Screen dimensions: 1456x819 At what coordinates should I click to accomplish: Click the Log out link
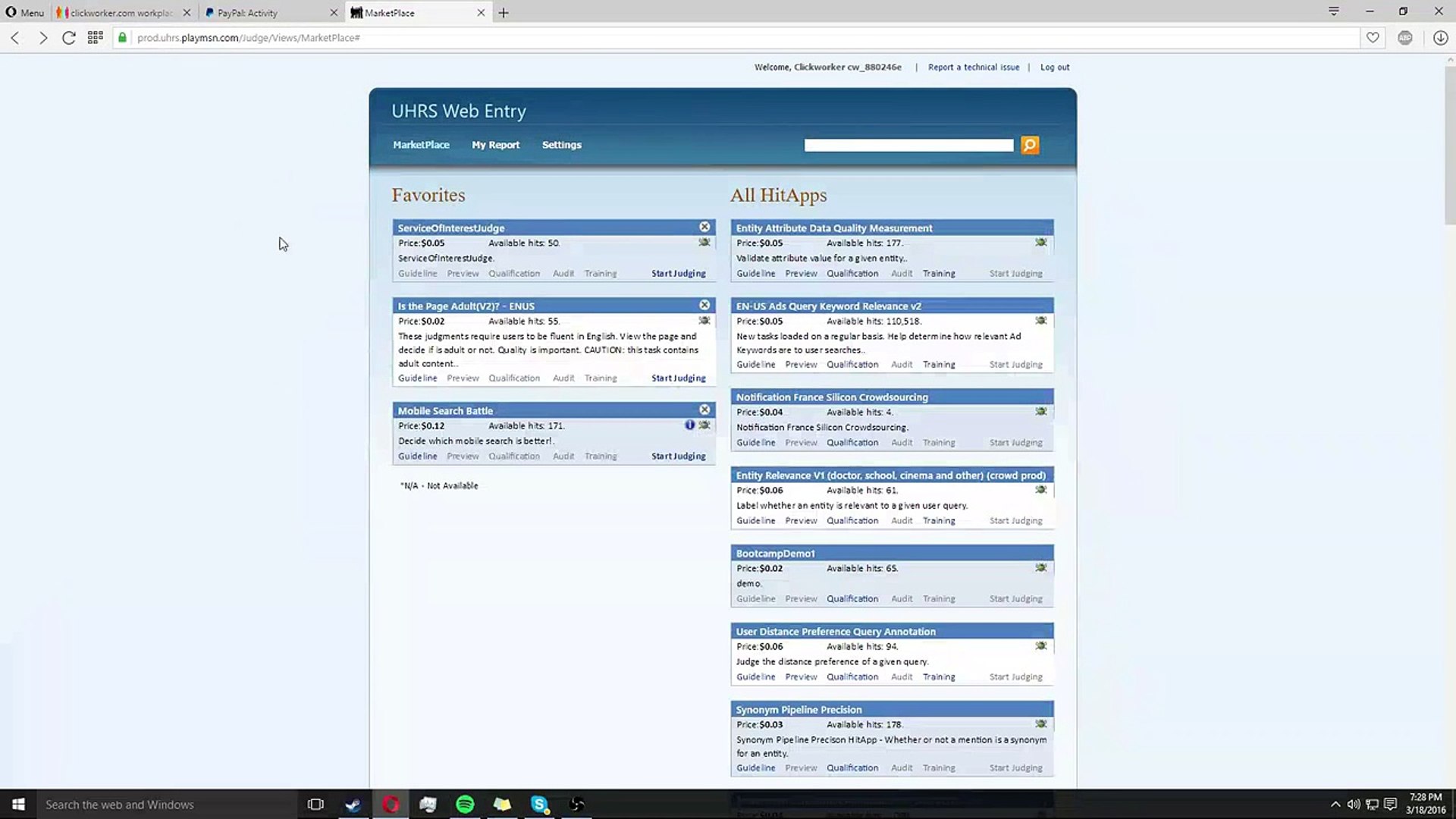point(1054,67)
